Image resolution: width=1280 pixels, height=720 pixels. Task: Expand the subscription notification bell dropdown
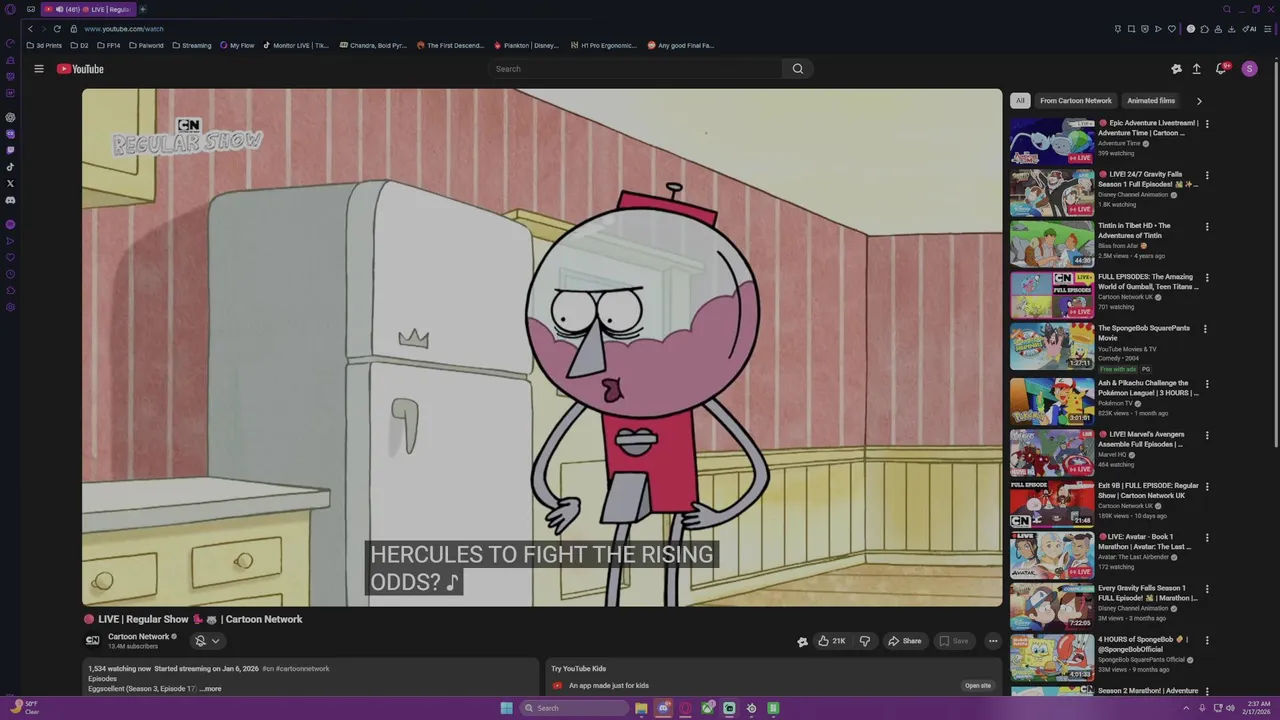[207, 641]
